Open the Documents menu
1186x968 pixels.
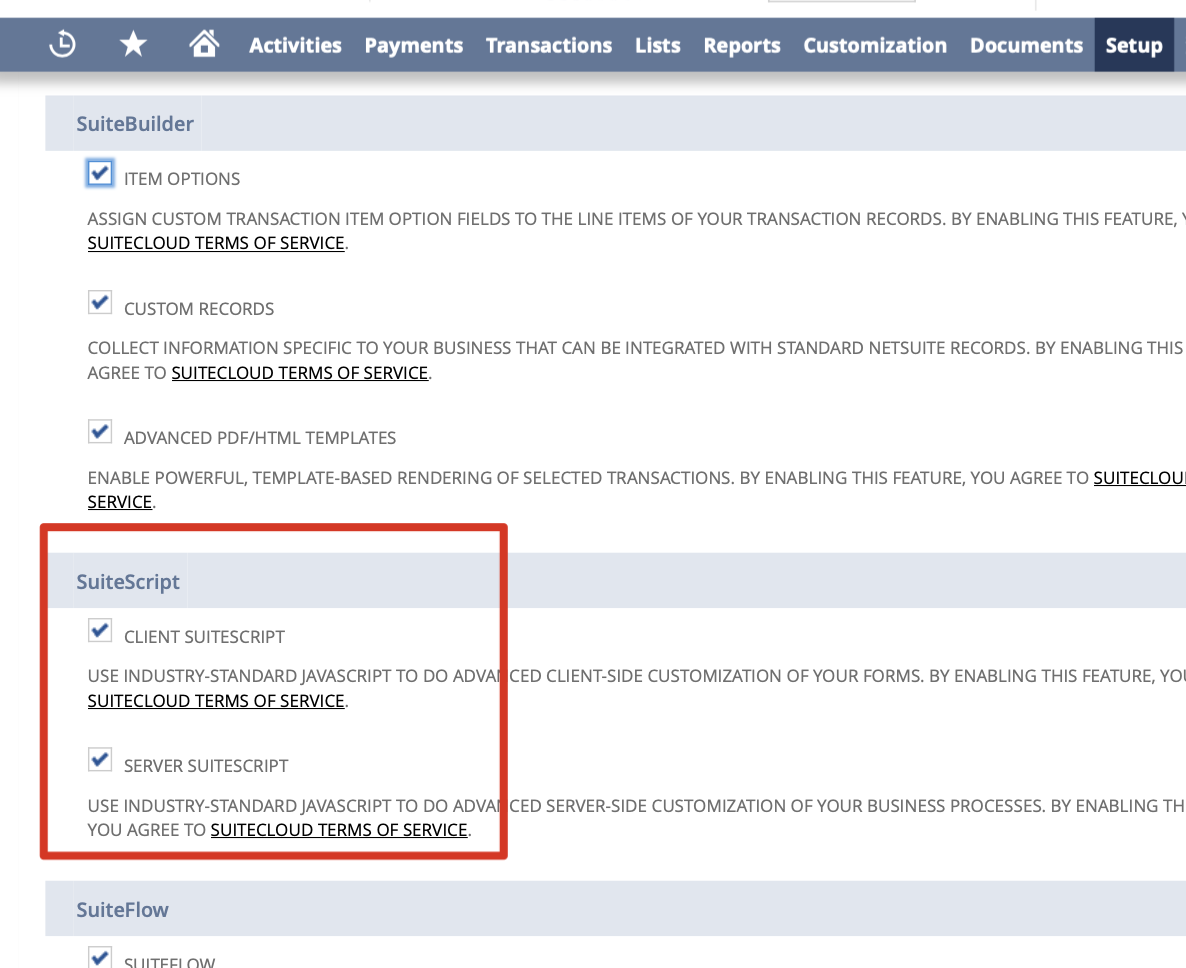[1026, 45]
